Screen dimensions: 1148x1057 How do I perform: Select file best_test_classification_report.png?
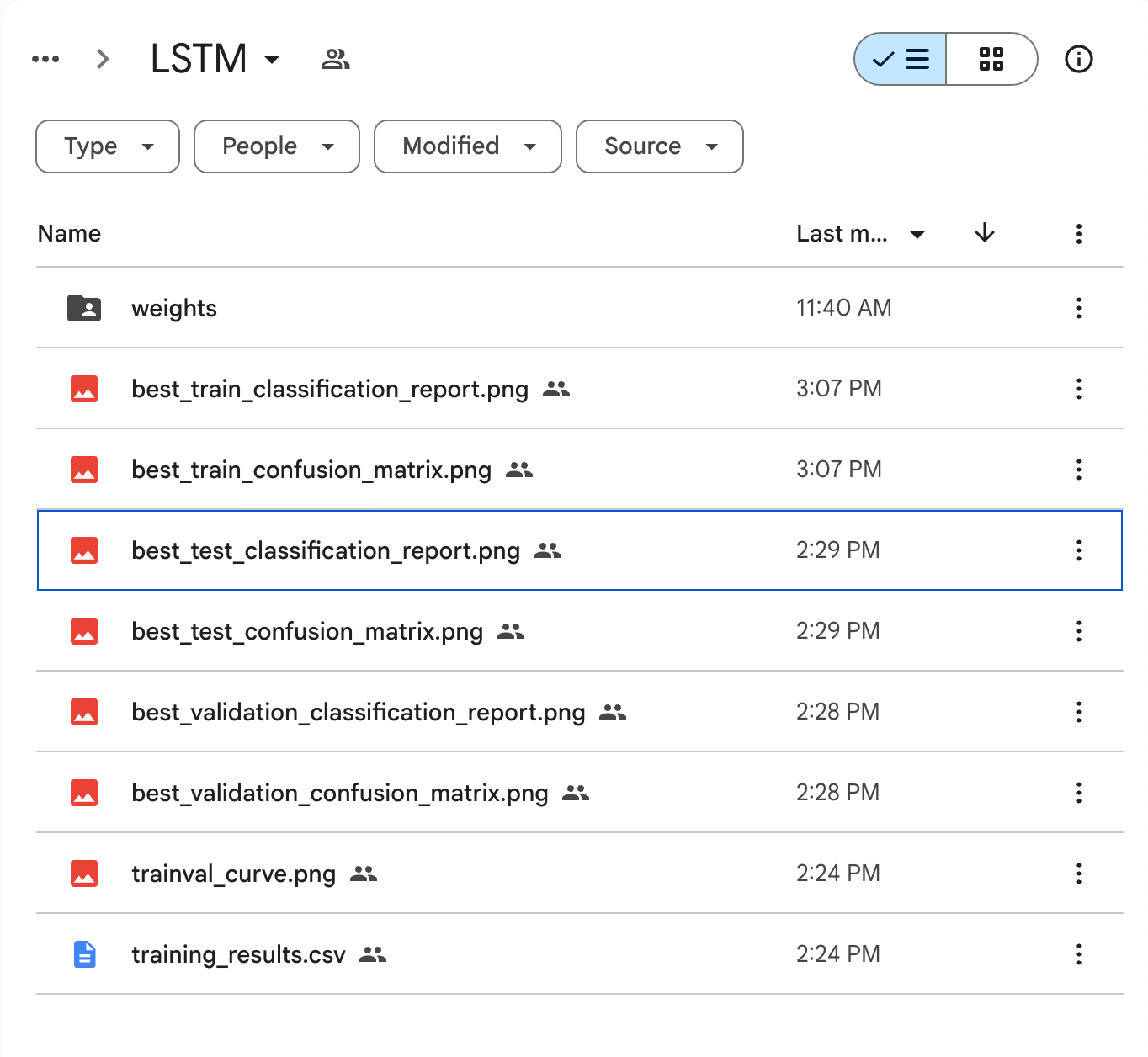326,551
